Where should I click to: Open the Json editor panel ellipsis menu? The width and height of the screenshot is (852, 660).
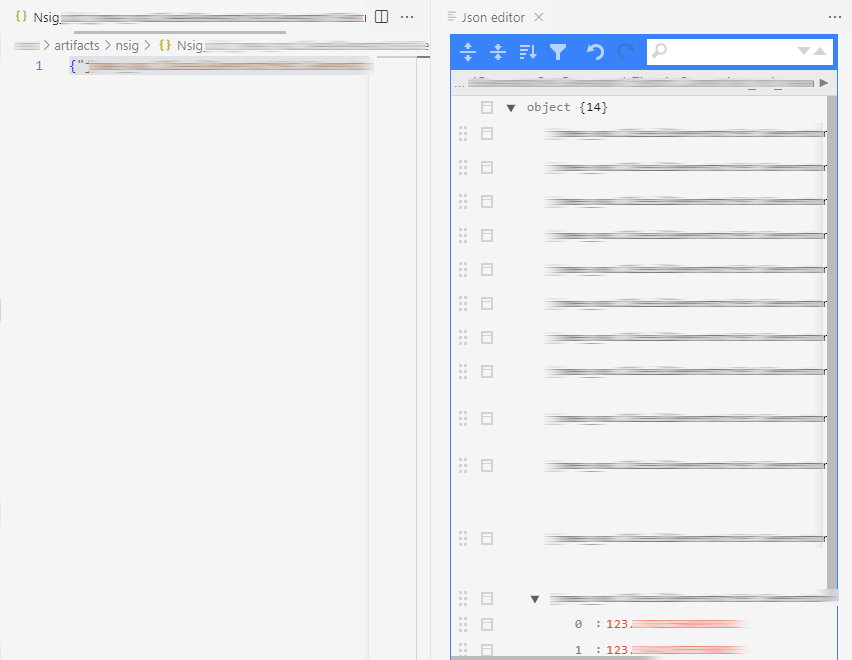[x=835, y=17]
